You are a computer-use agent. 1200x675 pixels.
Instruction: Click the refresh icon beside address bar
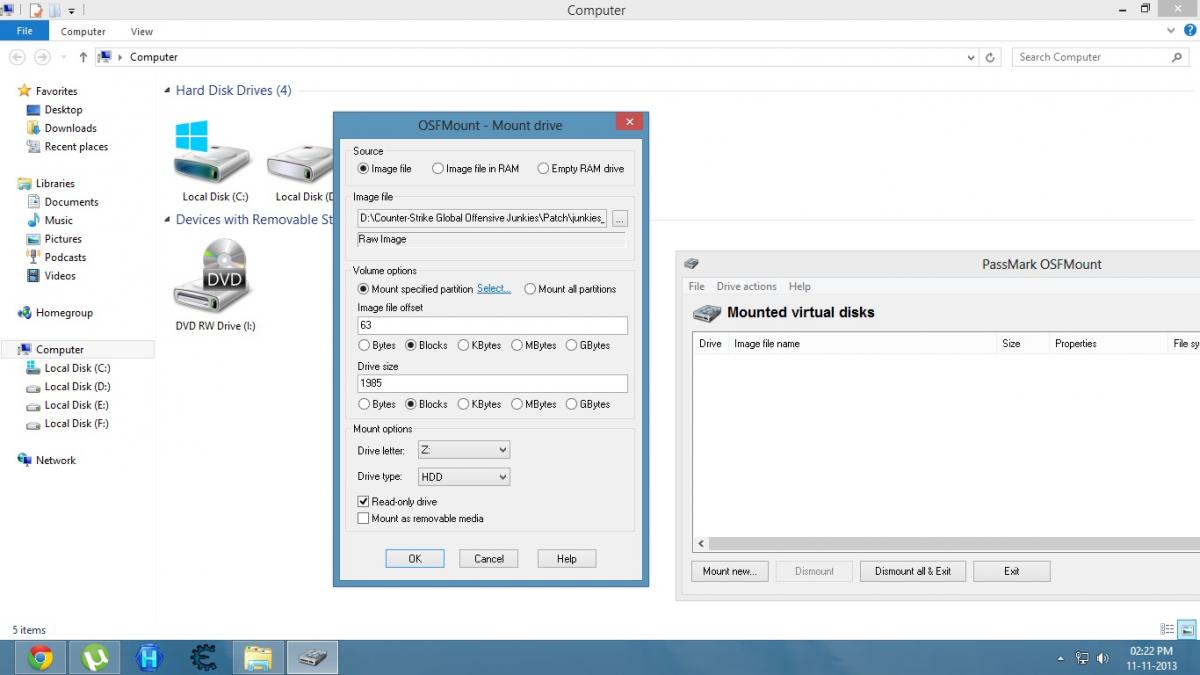point(990,57)
